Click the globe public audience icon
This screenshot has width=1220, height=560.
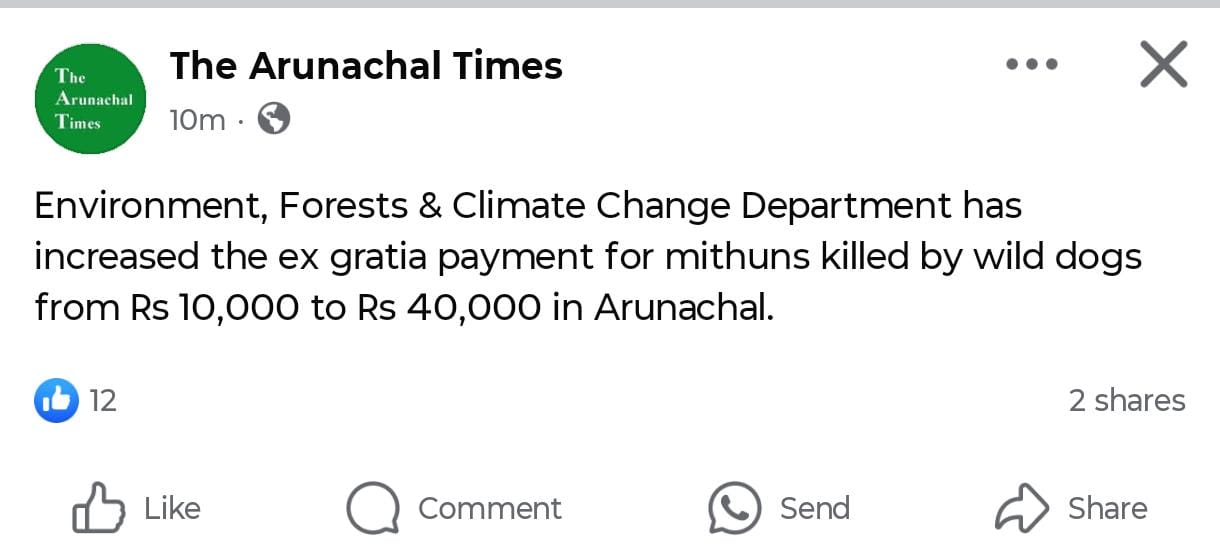(273, 119)
